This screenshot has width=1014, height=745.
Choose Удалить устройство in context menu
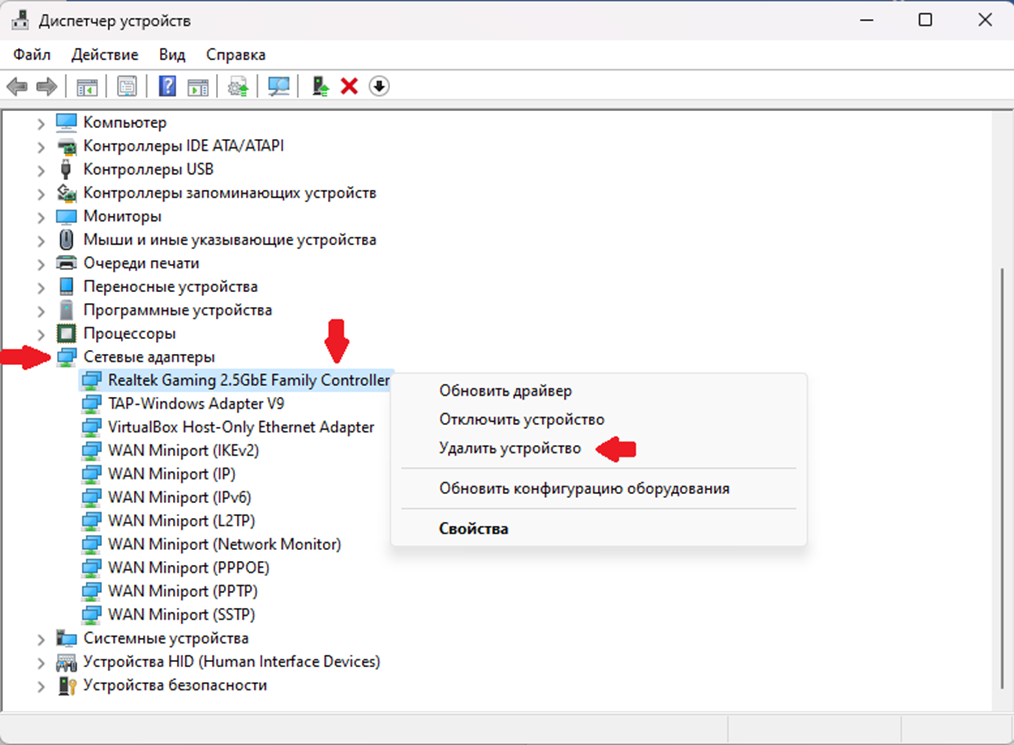[510, 448]
